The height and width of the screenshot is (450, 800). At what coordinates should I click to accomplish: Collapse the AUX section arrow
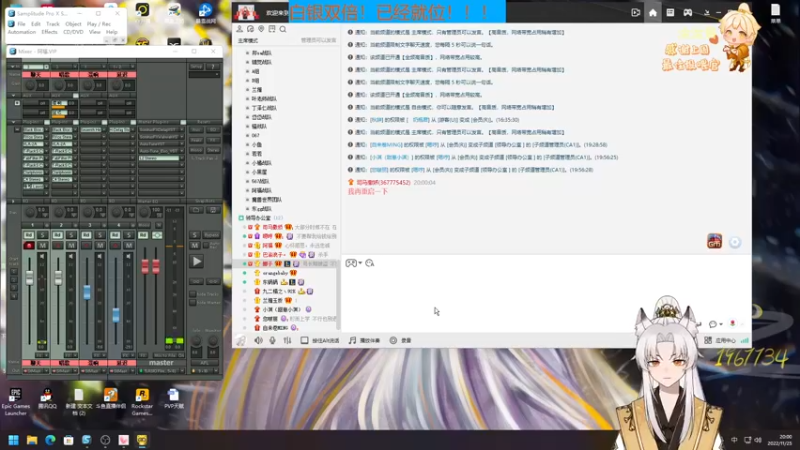point(13,95)
